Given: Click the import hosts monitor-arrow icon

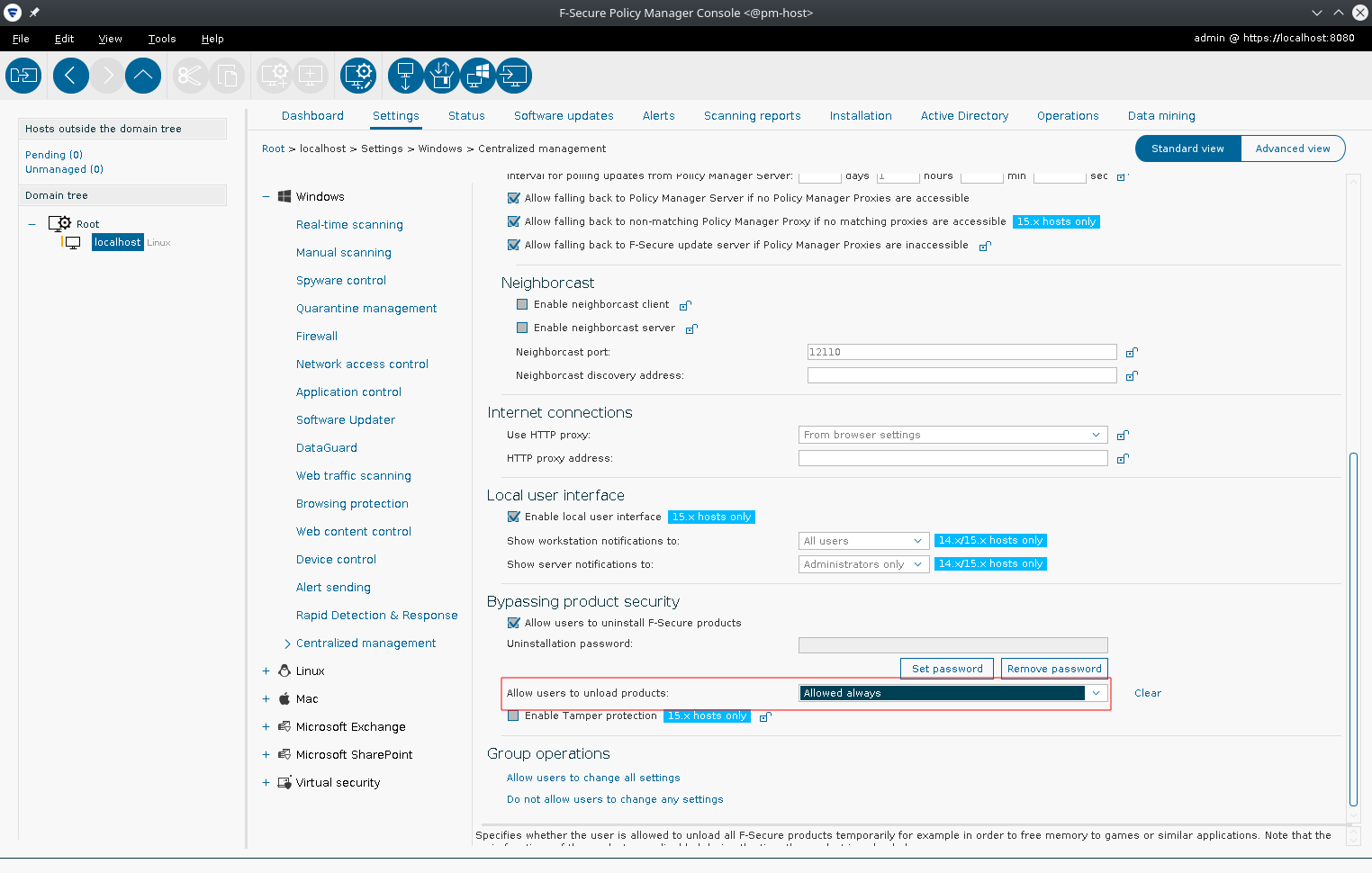Looking at the screenshot, I should [514, 76].
